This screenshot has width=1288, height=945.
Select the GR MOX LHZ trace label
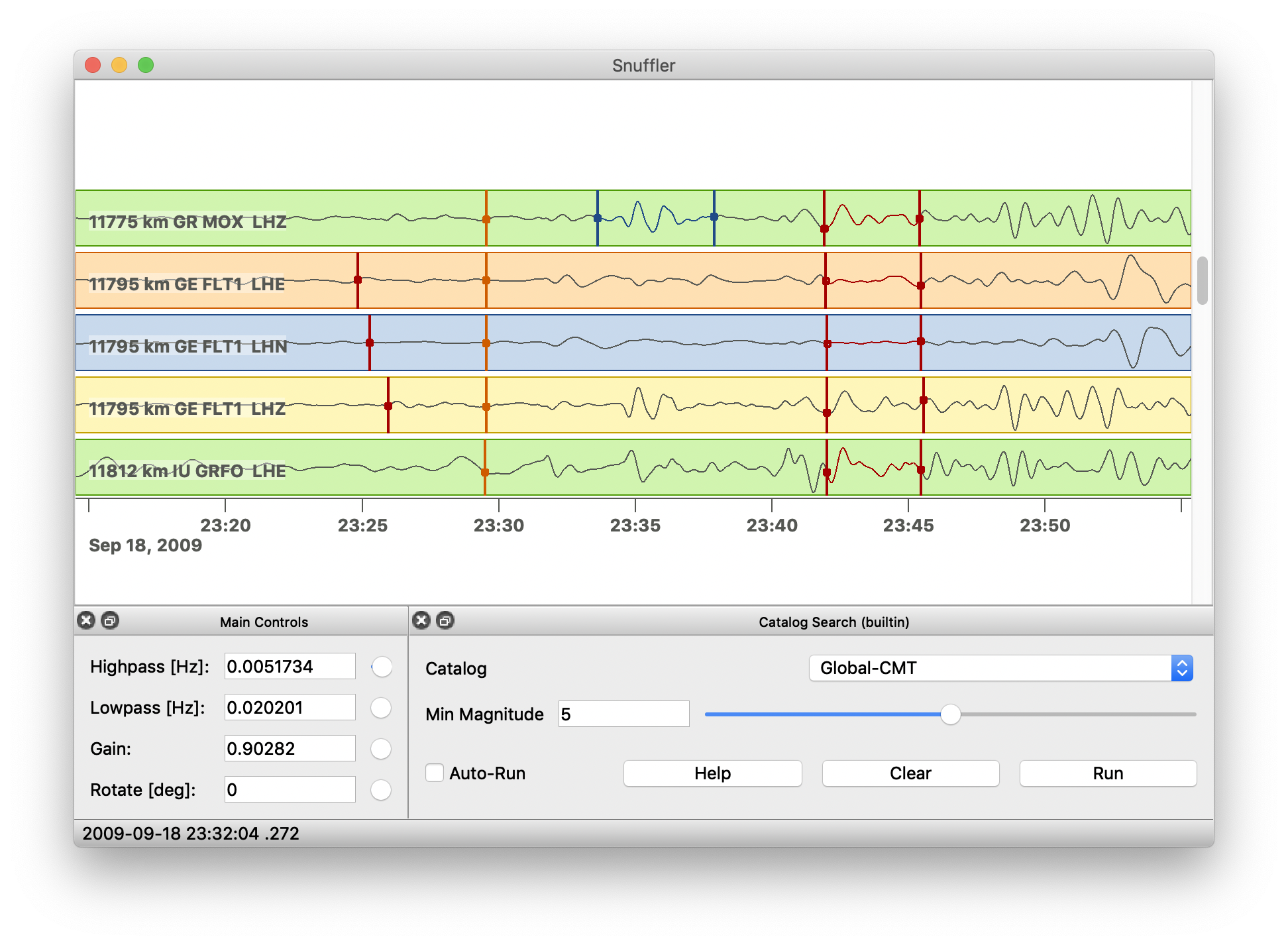(x=187, y=221)
